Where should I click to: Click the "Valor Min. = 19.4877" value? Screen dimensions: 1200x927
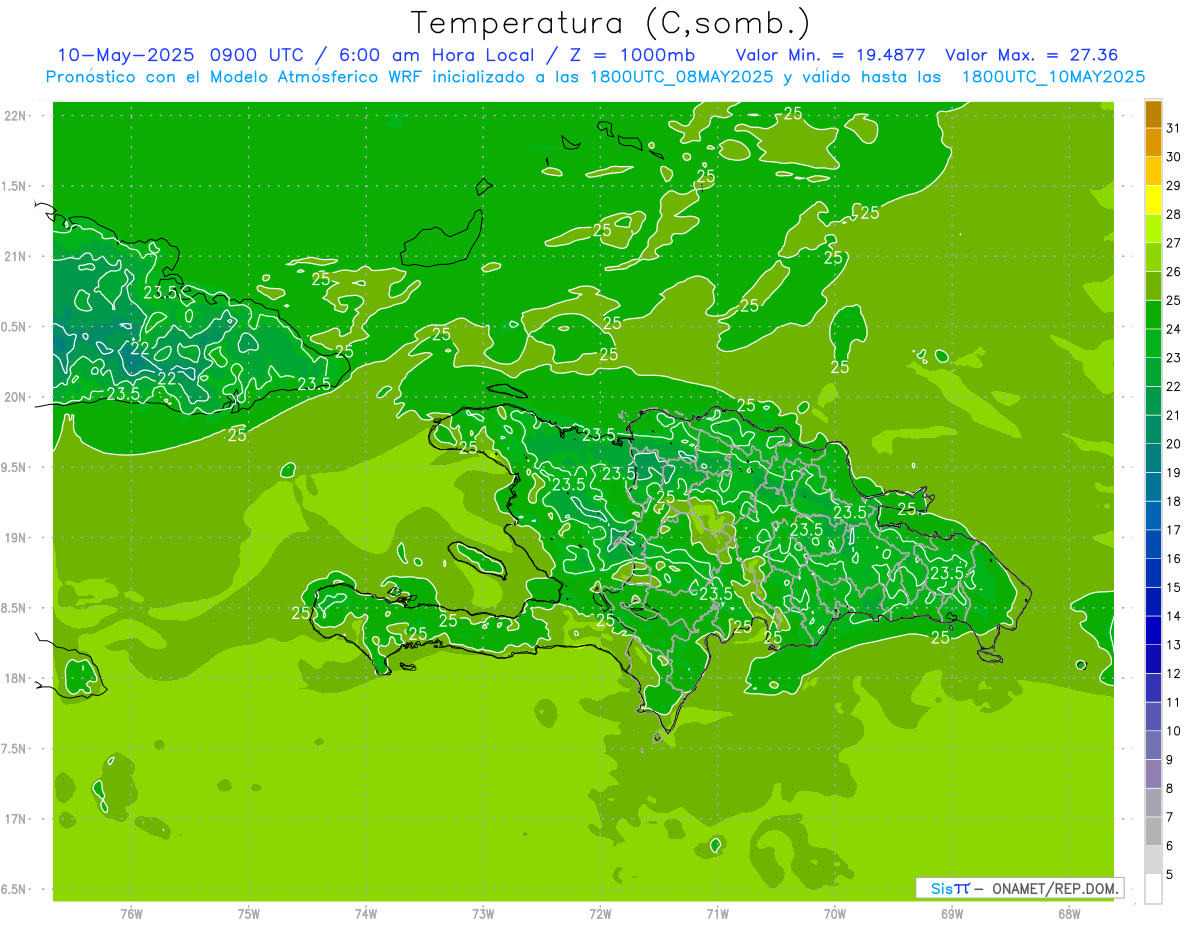pos(830,55)
